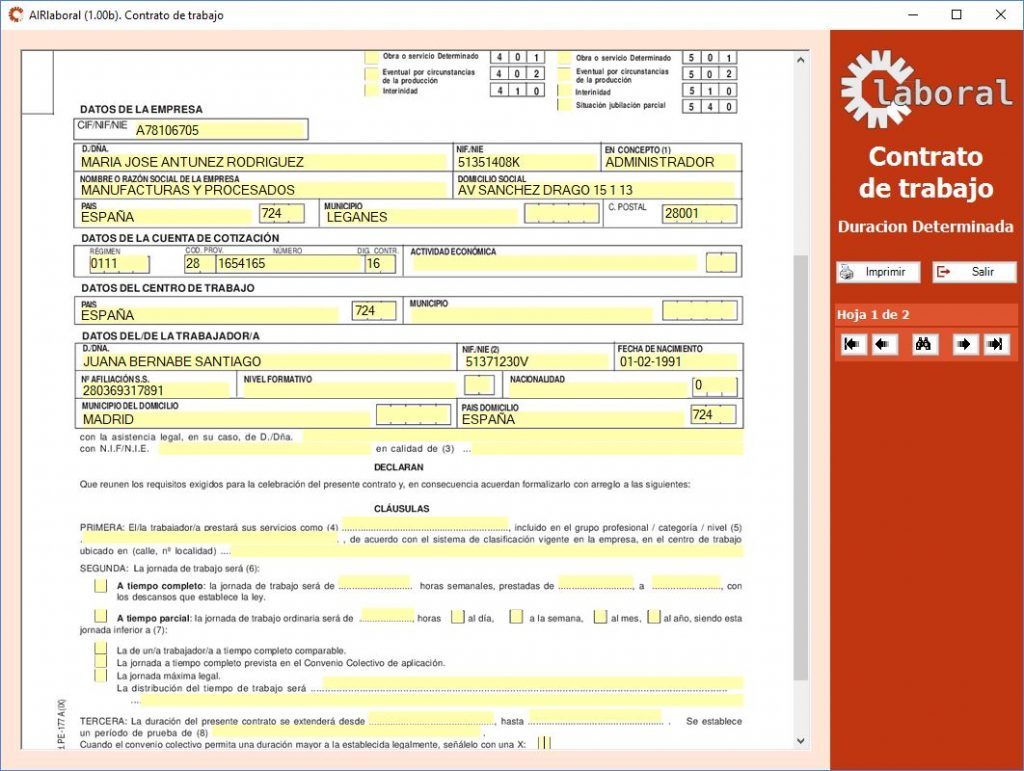Tick the 'al año' checkbox
The image size is (1024, 771).
pyautogui.click(x=654, y=617)
